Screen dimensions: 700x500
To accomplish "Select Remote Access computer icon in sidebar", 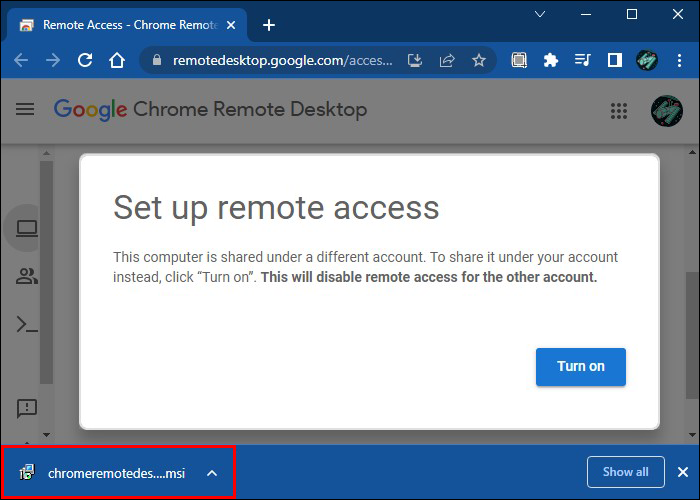I will coord(27,229).
